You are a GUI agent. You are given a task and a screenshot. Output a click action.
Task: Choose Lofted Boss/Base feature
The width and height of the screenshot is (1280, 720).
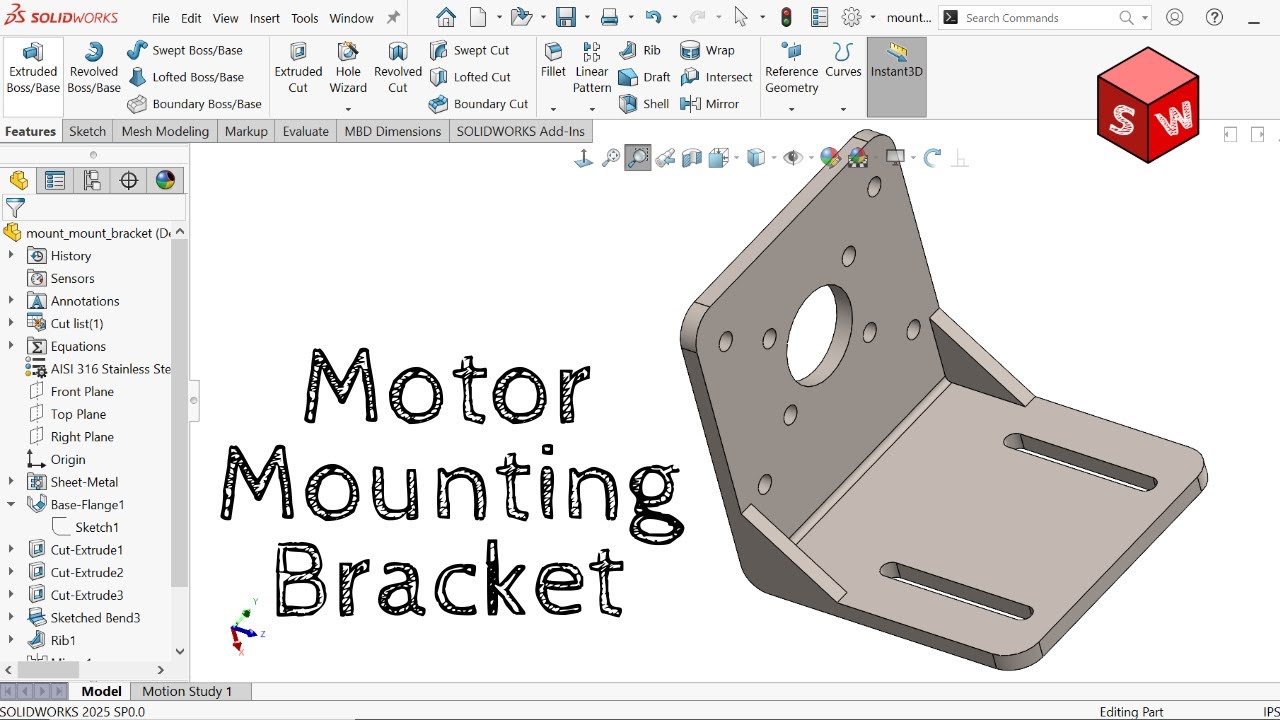pyautogui.click(x=186, y=77)
